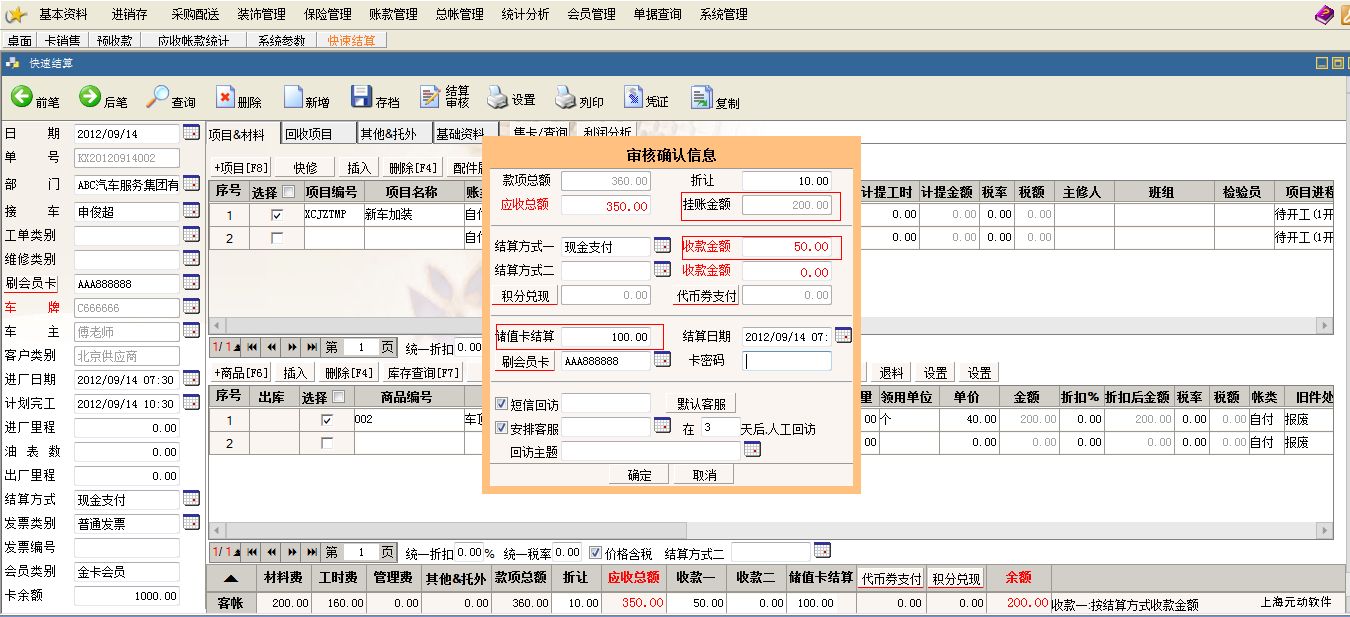Click the 删除 delete toolbar icon
1350x617 pixels.
(239, 98)
